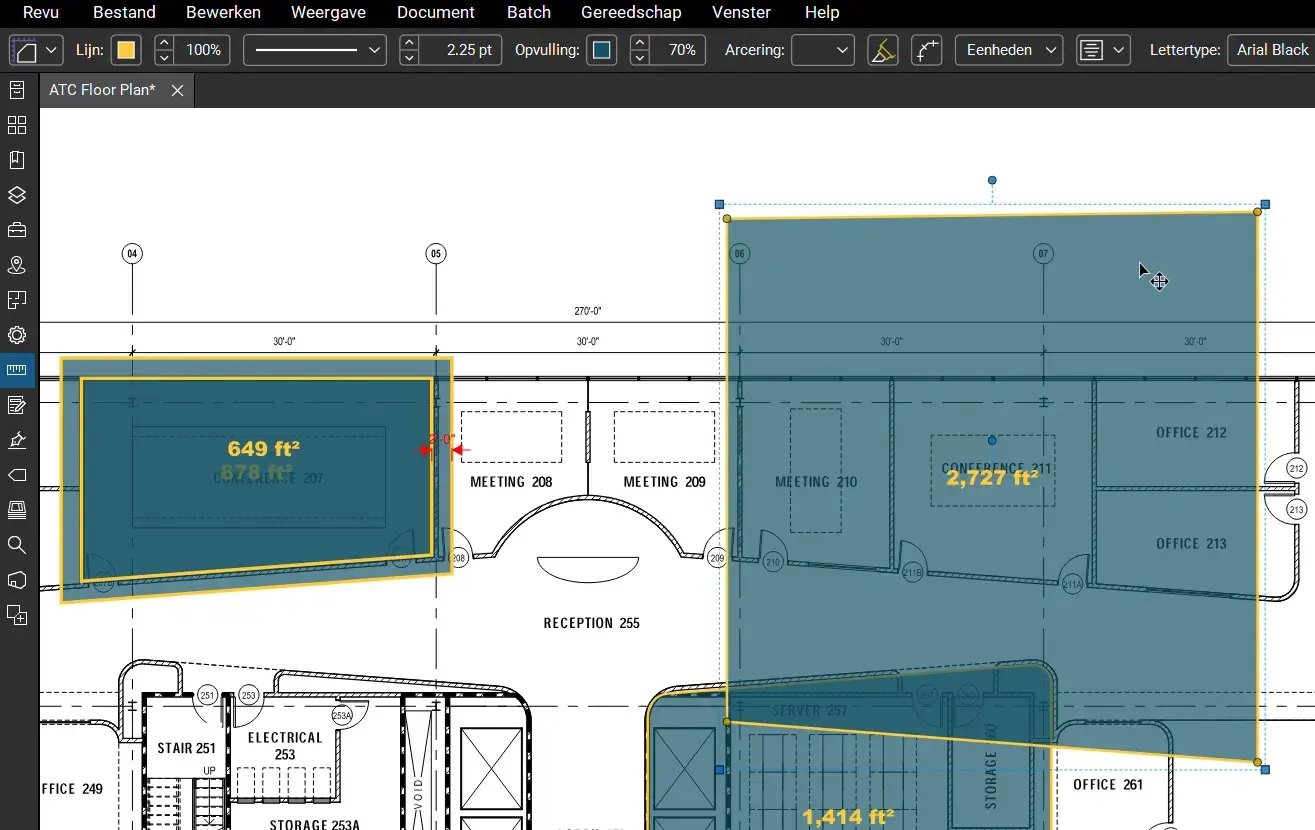Screen dimensions: 1315x830
Task: Open the Bewerken menu
Action: point(223,13)
